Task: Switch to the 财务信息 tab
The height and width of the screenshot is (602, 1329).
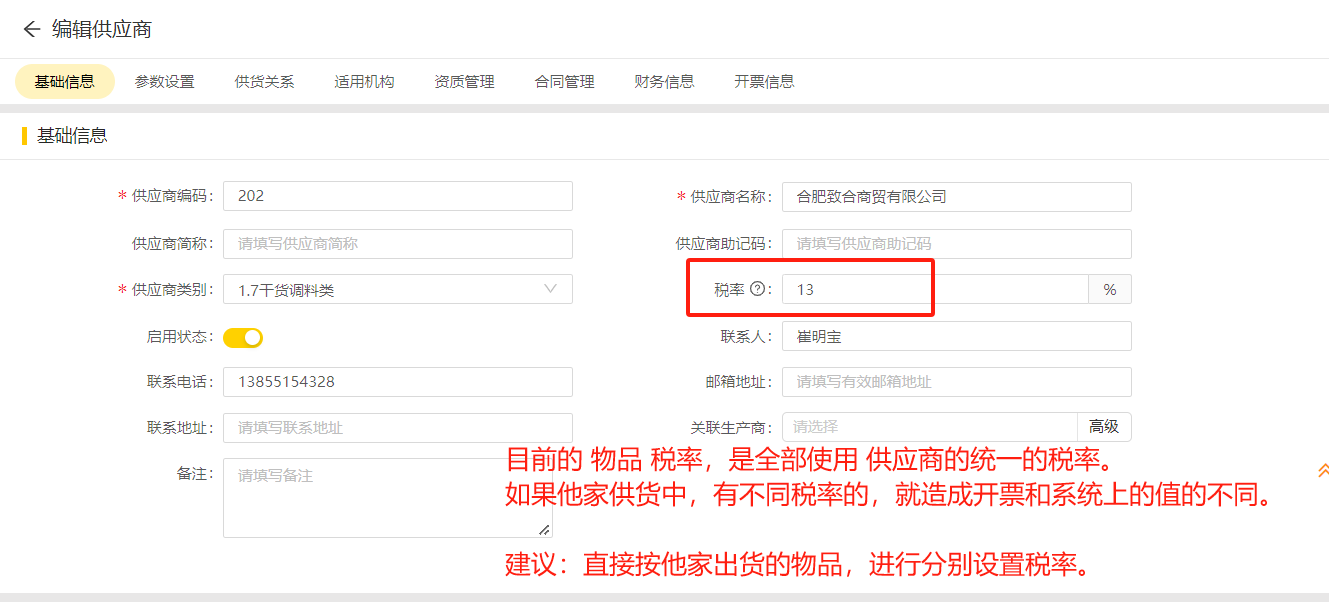Action: [x=665, y=82]
